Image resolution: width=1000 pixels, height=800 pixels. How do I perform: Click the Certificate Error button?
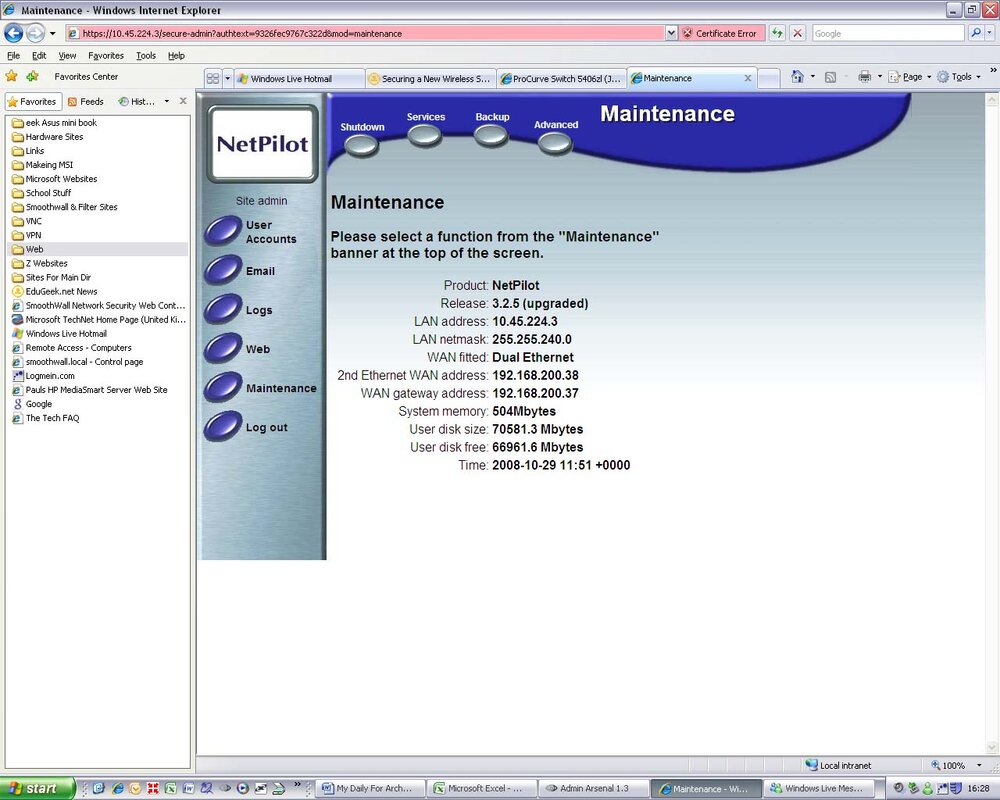click(719, 33)
